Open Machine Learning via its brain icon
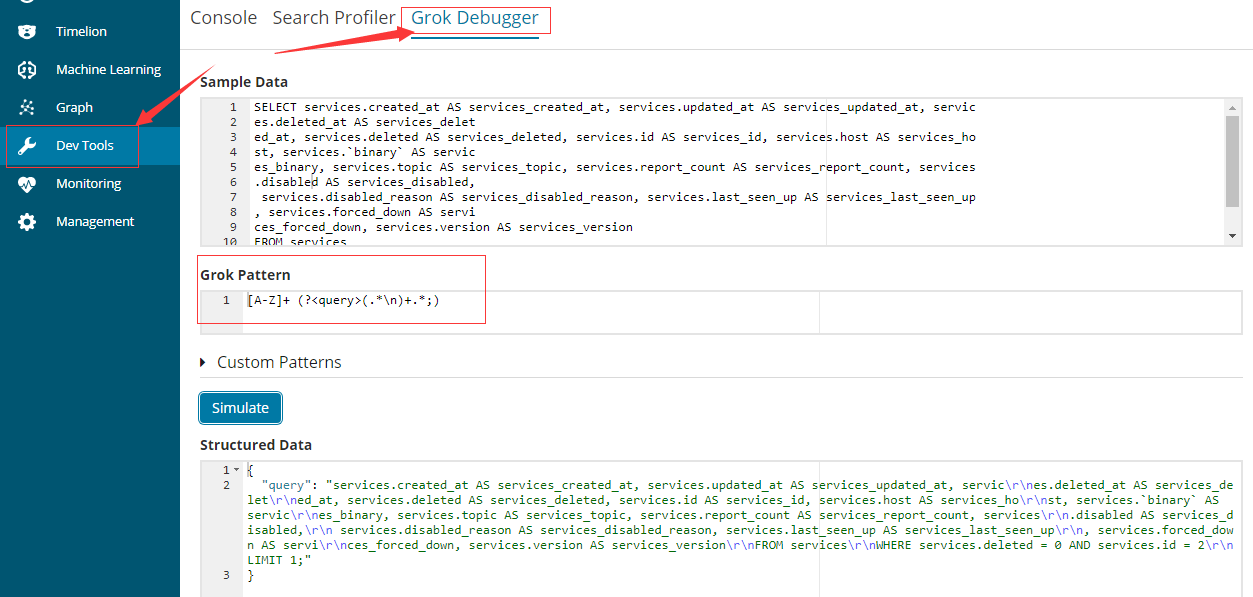The height and width of the screenshot is (597, 1253). pos(27,70)
